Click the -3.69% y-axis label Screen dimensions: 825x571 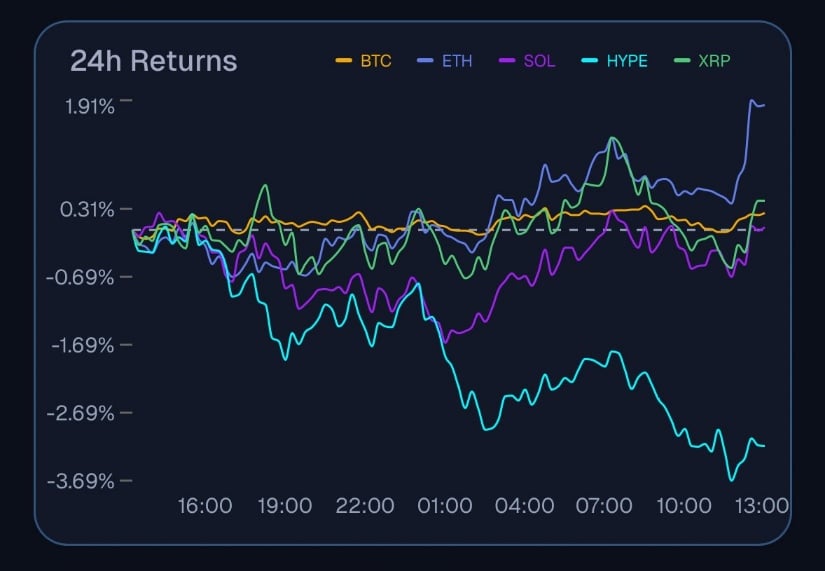(81, 482)
